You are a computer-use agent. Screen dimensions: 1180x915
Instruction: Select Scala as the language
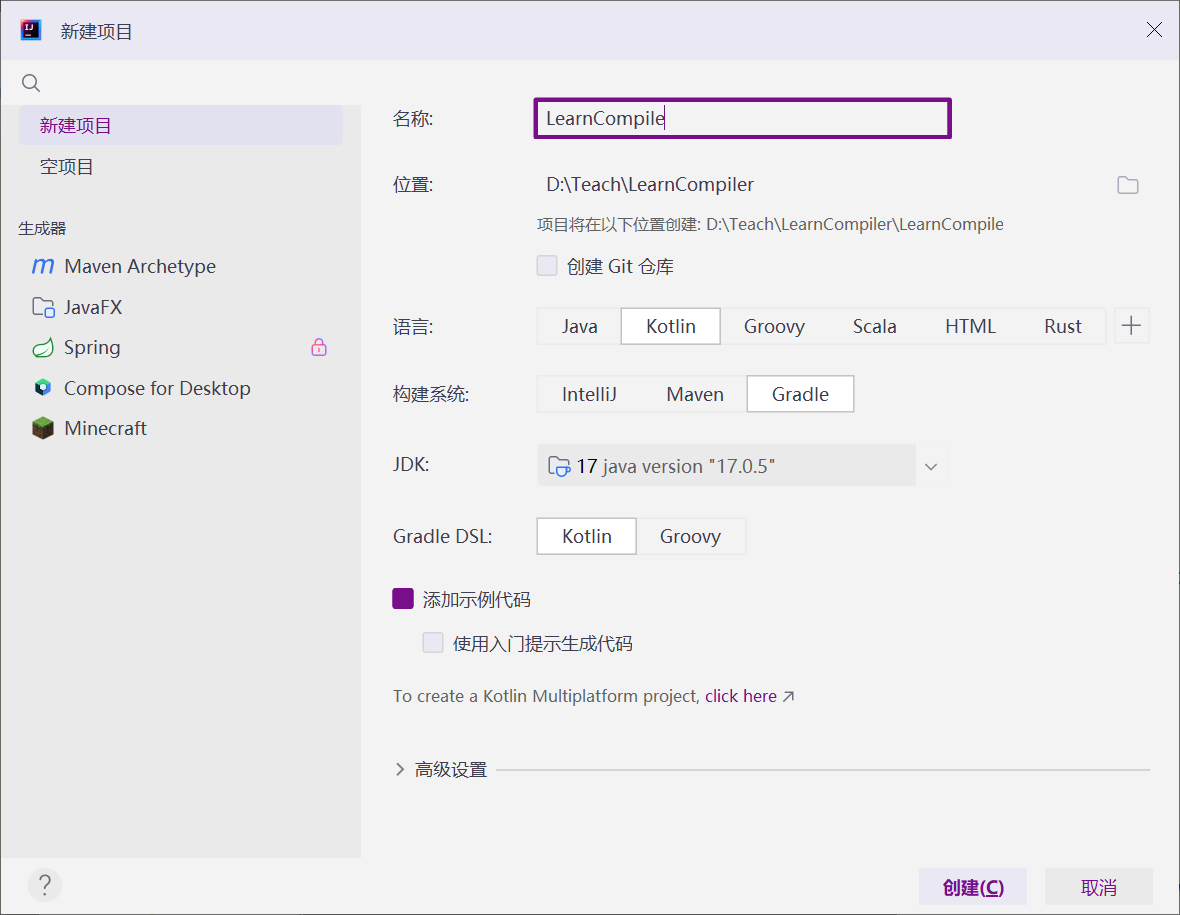874,327
